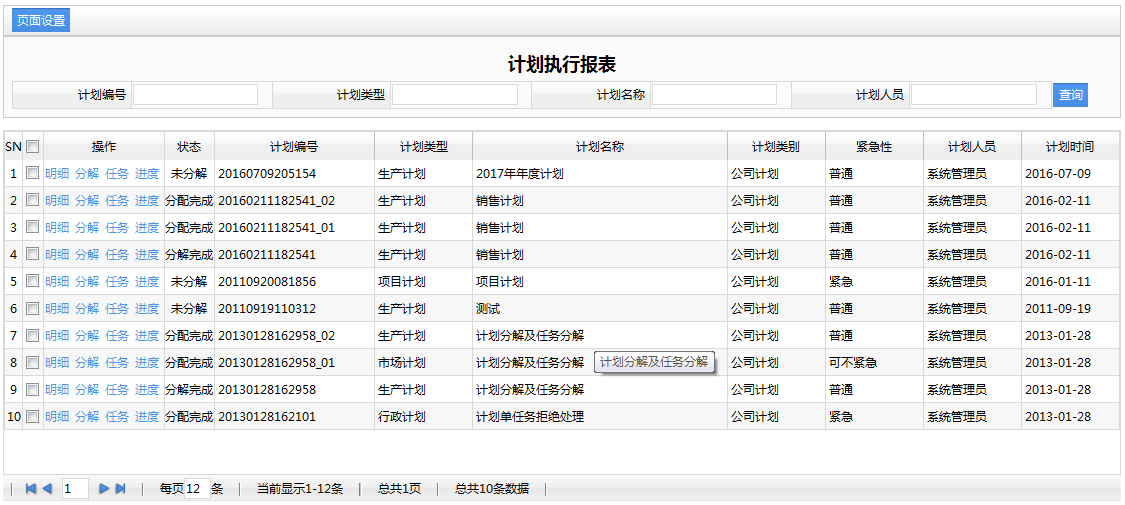This screenshot has height=505, width=1125.
Task: Open 任务 link for row 6
Action: [117, 309]
